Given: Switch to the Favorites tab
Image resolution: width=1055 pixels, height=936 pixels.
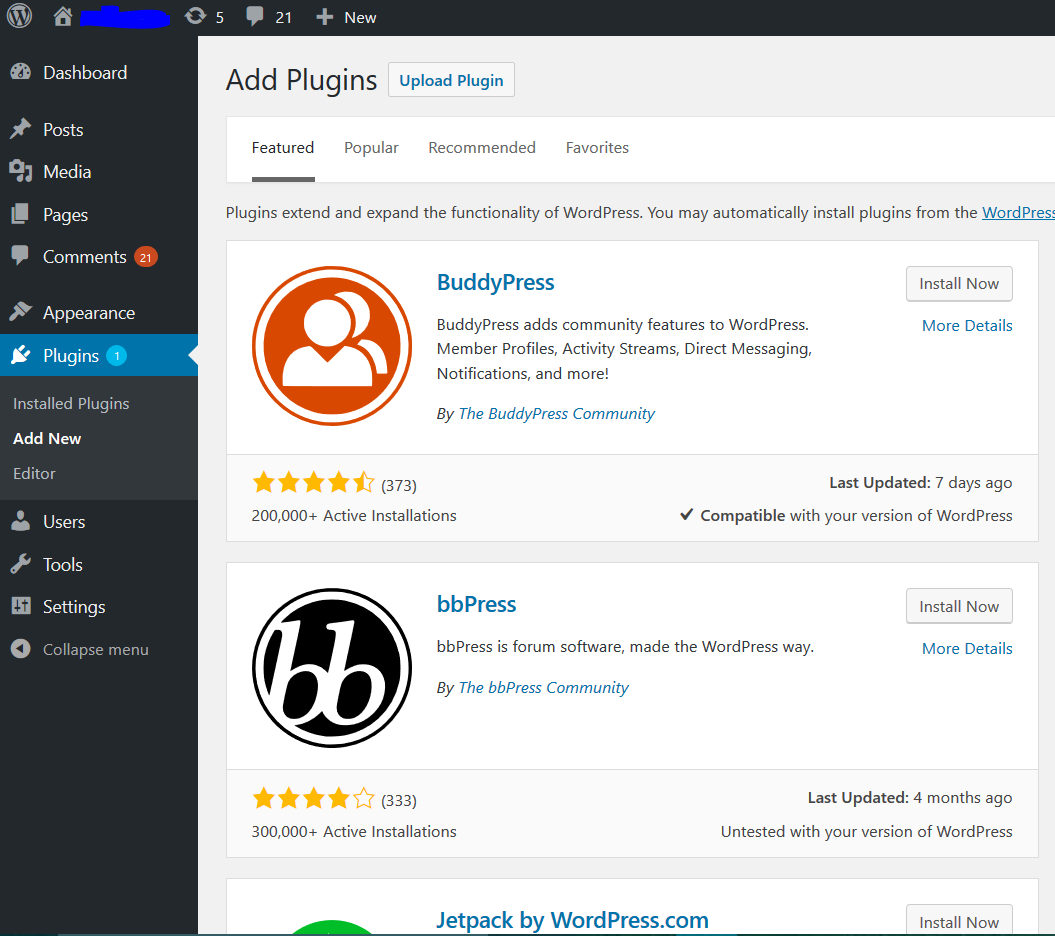Looking at the screenshot, I should 597,148.
